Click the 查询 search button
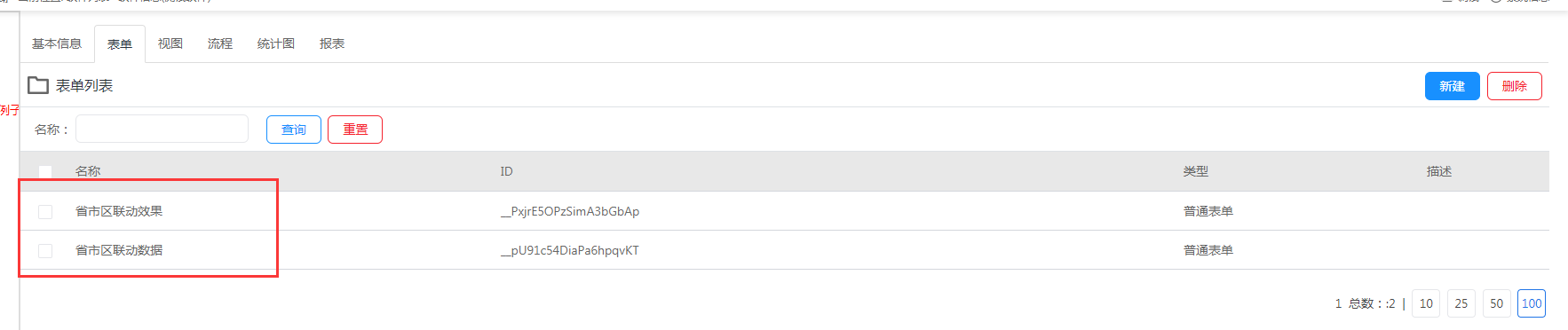 pyautogui.click(x=294, y=130)
